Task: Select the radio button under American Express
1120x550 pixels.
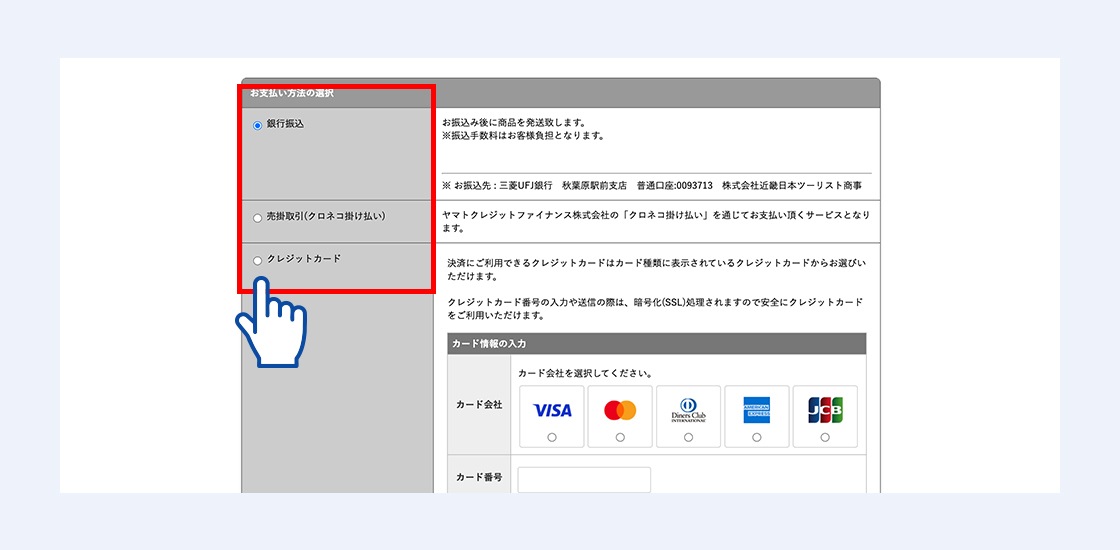Action: pos(756,437)
